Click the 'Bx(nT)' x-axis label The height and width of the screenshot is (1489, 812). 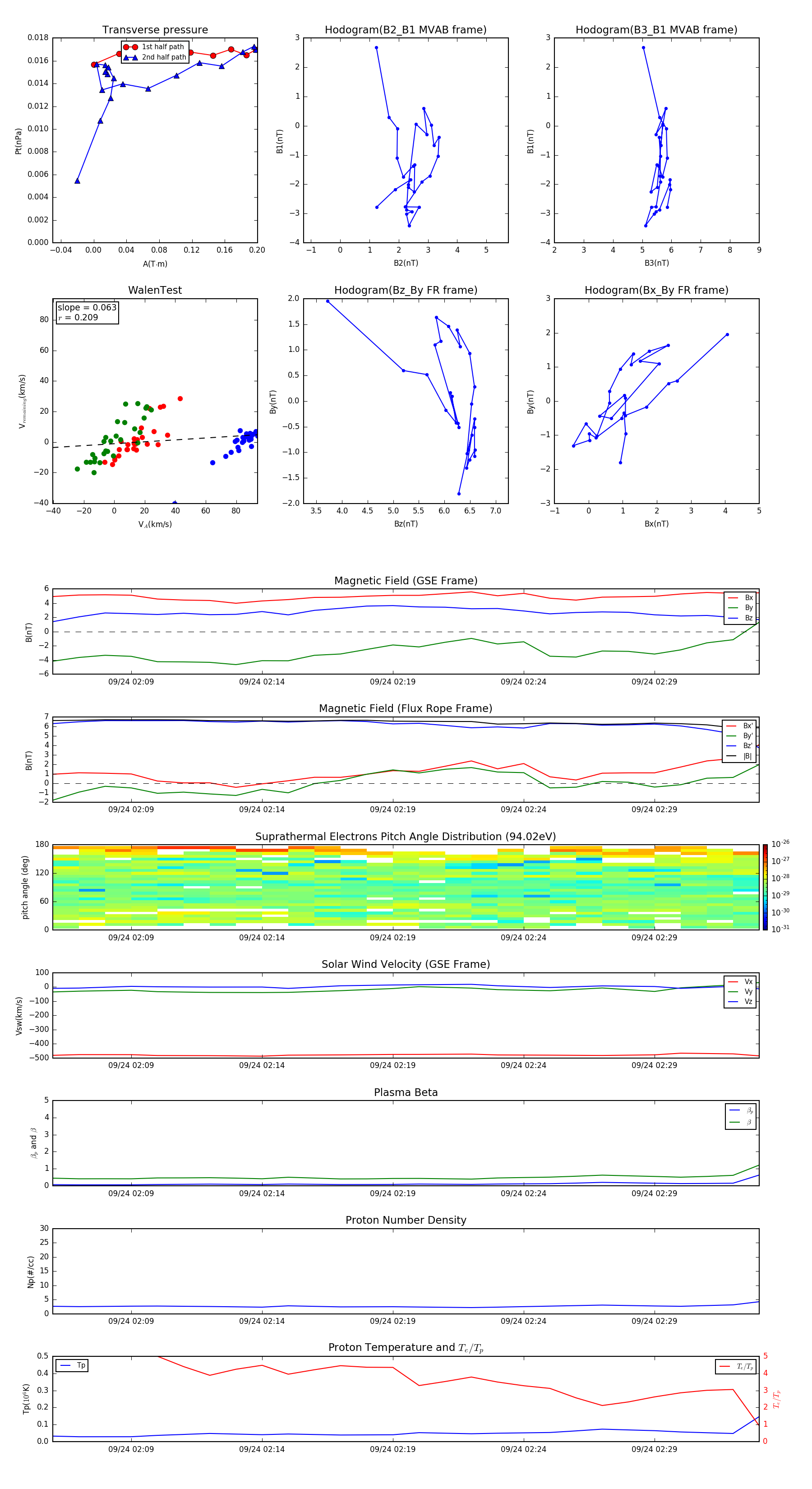(x=656, y=524)
